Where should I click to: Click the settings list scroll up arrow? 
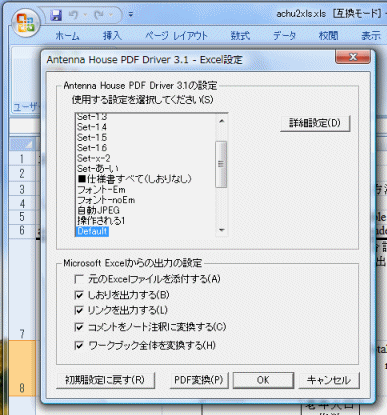click(x=221, y=121)
